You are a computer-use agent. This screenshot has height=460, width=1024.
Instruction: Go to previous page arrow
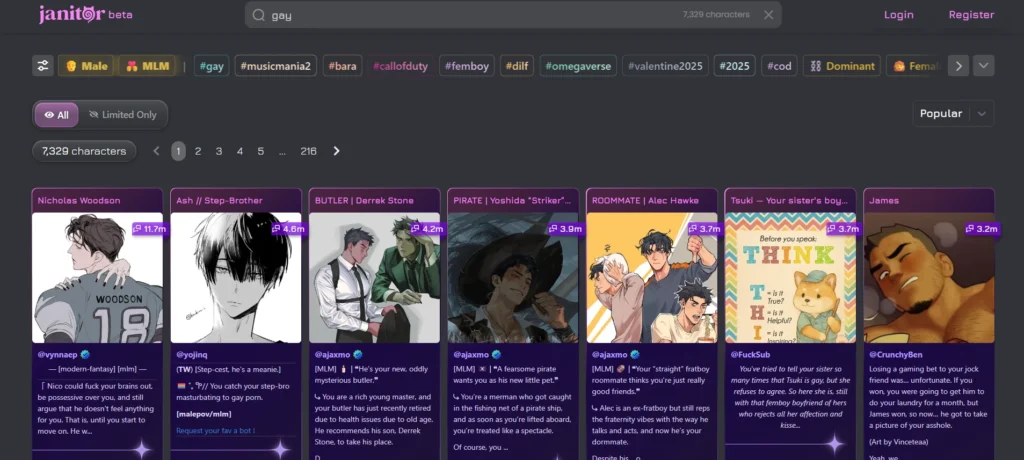tap(156, 151)
